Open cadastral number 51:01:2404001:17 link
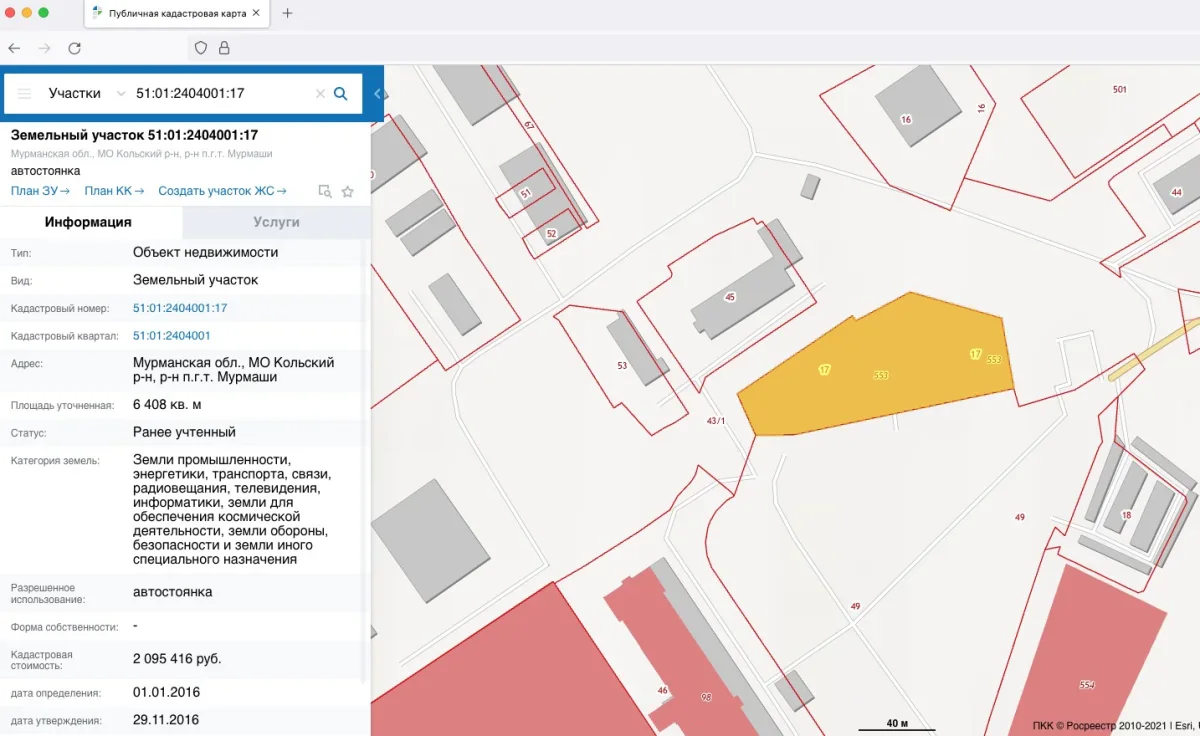This screenshot has width=1200, height=736. (x=180, y=308)
